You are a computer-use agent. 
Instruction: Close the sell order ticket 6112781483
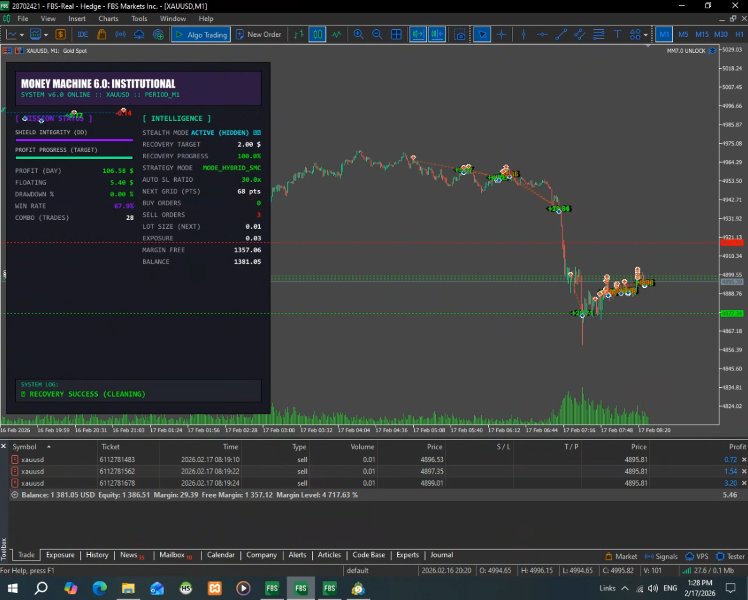(744, 460)
